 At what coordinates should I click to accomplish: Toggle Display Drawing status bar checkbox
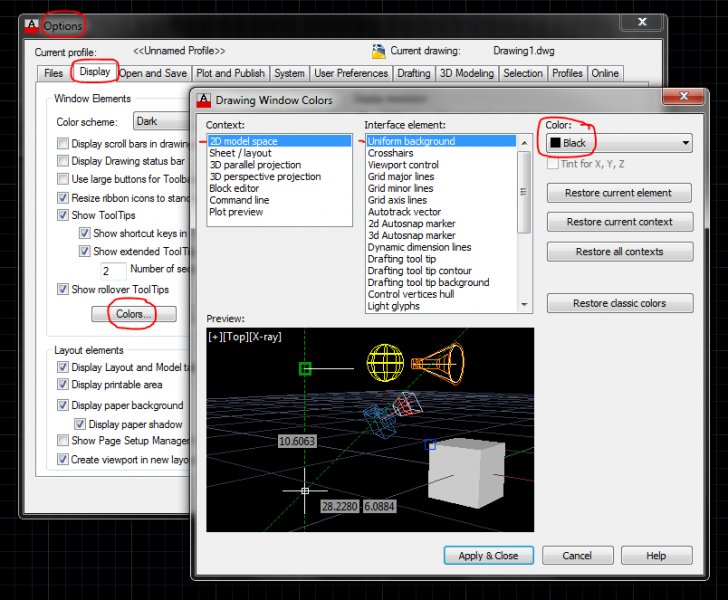pyautogui.click(x=63, y=161)
